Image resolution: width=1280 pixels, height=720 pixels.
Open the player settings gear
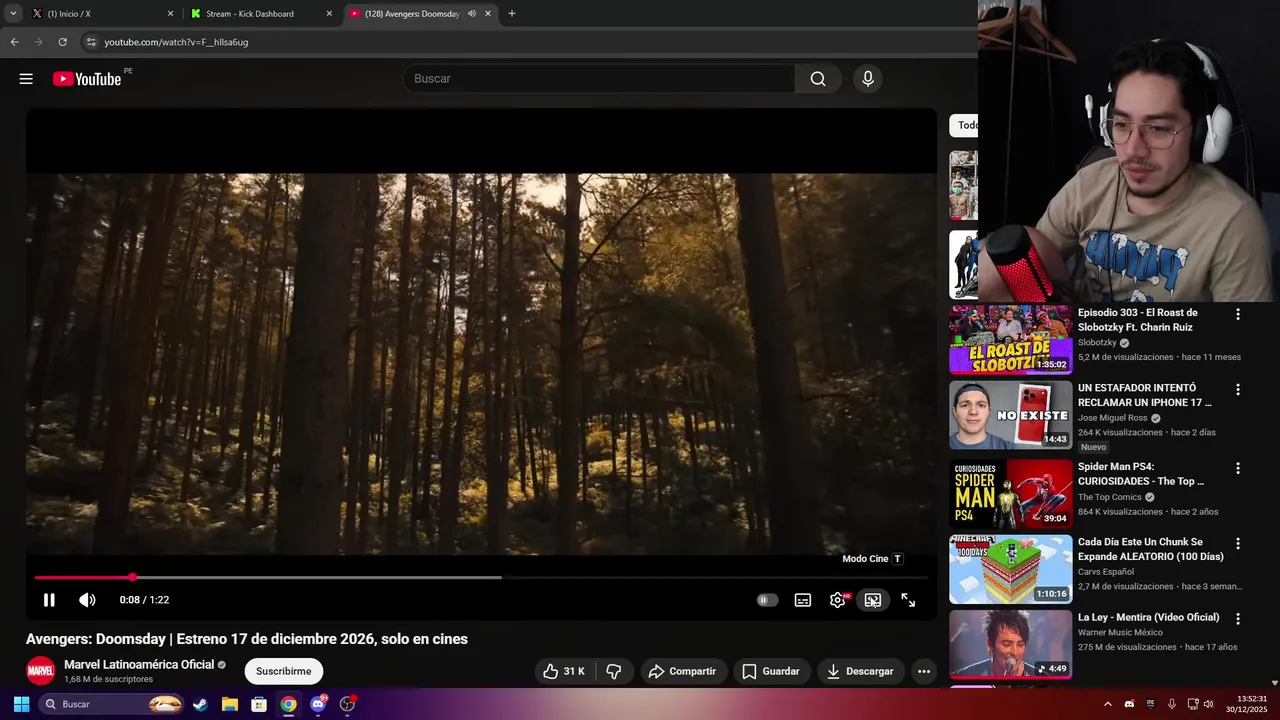(838, 600)
